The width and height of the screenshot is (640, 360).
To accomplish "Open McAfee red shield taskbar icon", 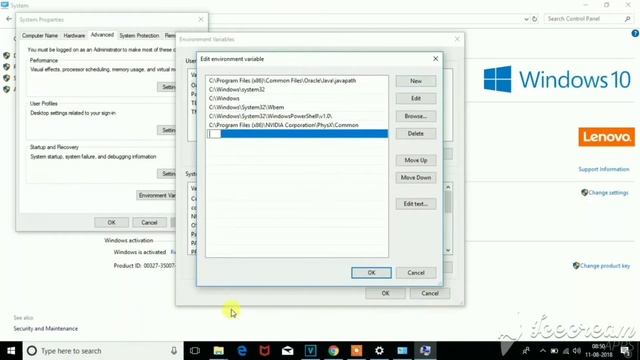I will click(x=264, y=351).
